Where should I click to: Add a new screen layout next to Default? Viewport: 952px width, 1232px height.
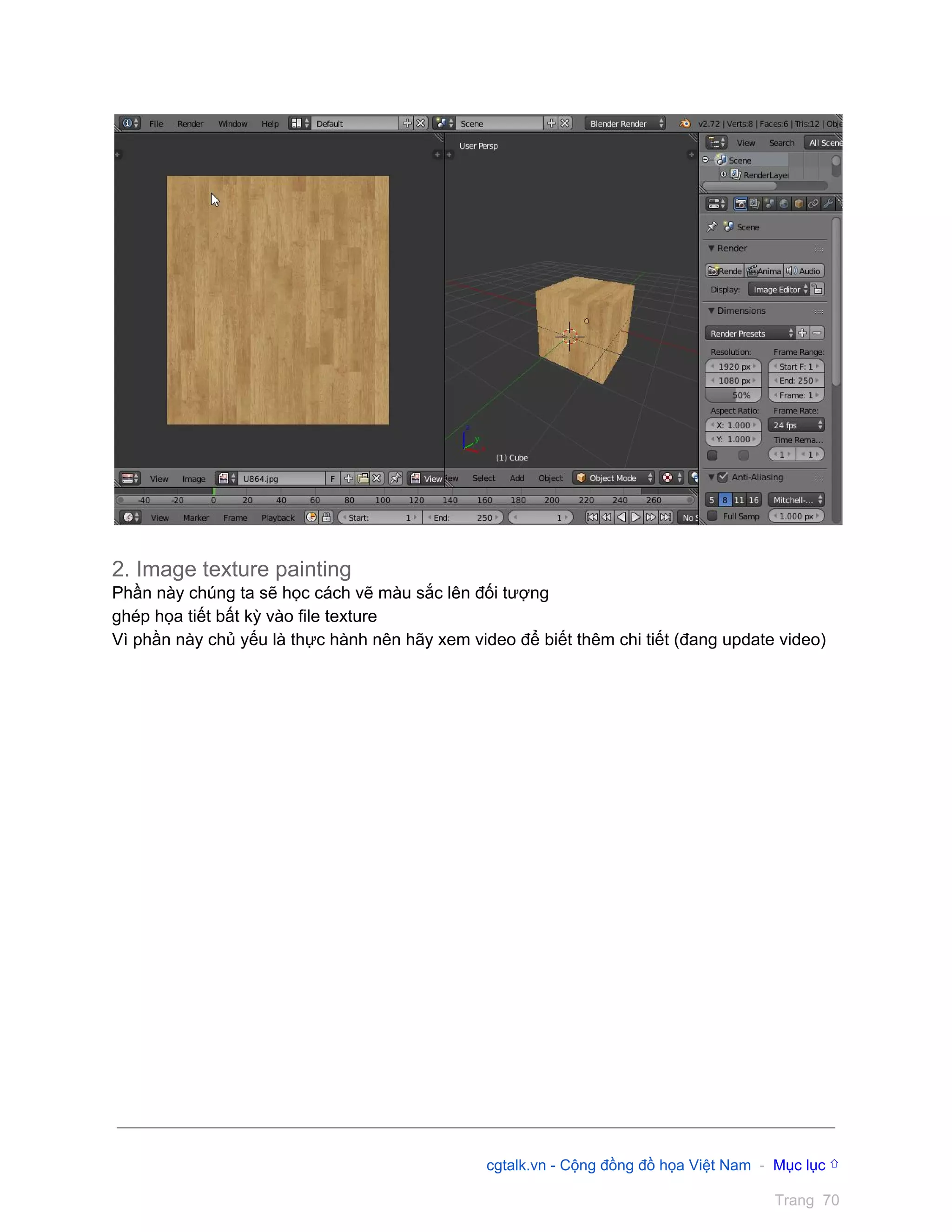tap(407, 123)
